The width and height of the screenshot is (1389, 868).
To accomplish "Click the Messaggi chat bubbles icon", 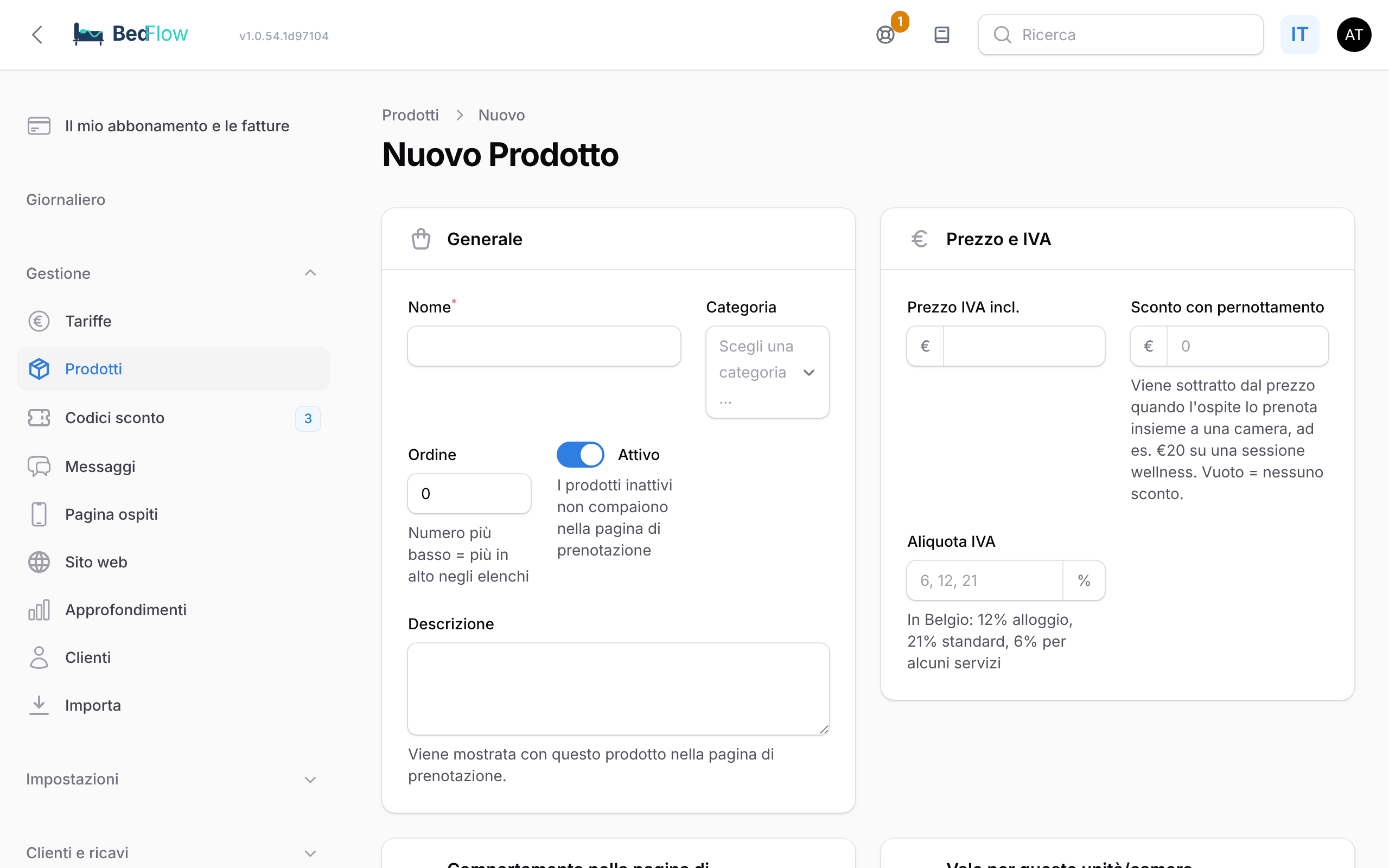I will click(x=39, y=466).
